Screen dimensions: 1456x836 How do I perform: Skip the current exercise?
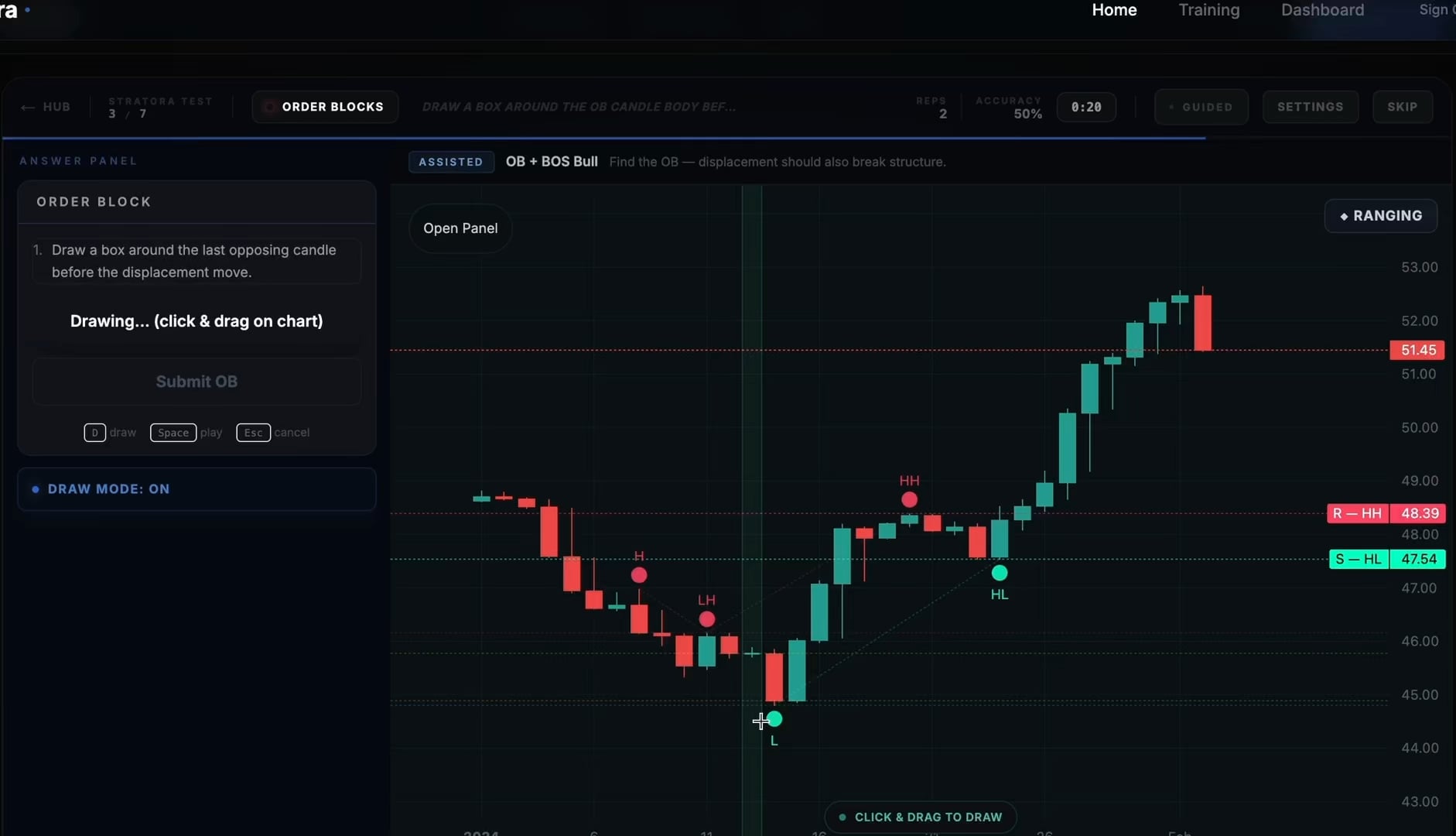(1402, 107)
